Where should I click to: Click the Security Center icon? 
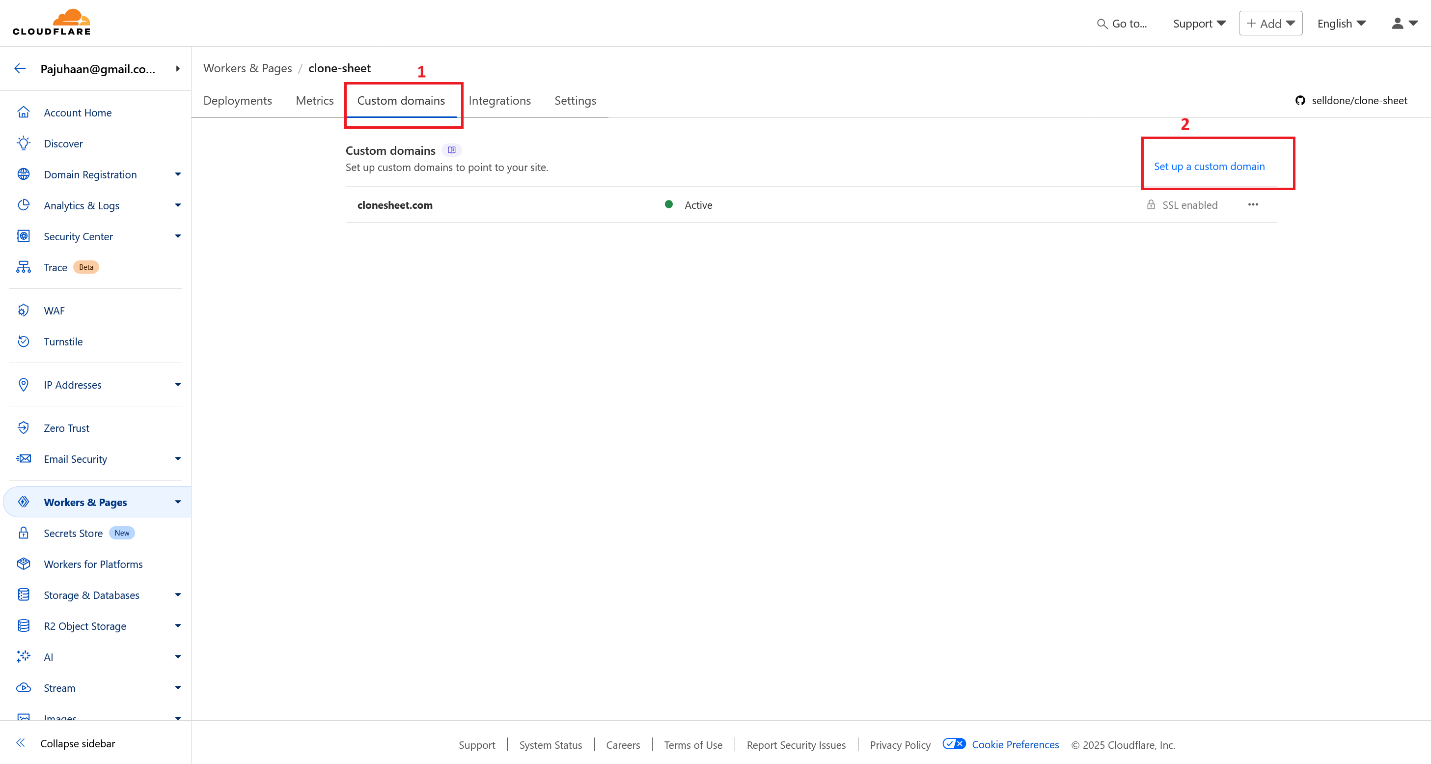24,237
